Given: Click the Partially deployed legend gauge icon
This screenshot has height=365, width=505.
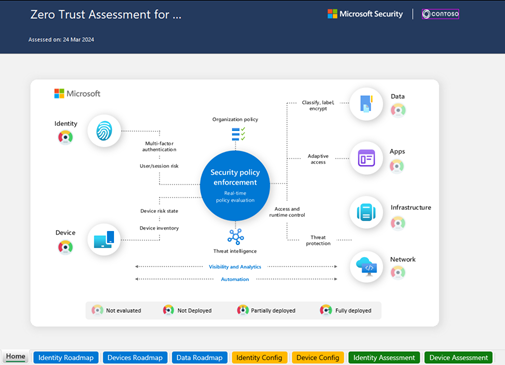Looking at the screenshot, I should [x=243, y=310].
